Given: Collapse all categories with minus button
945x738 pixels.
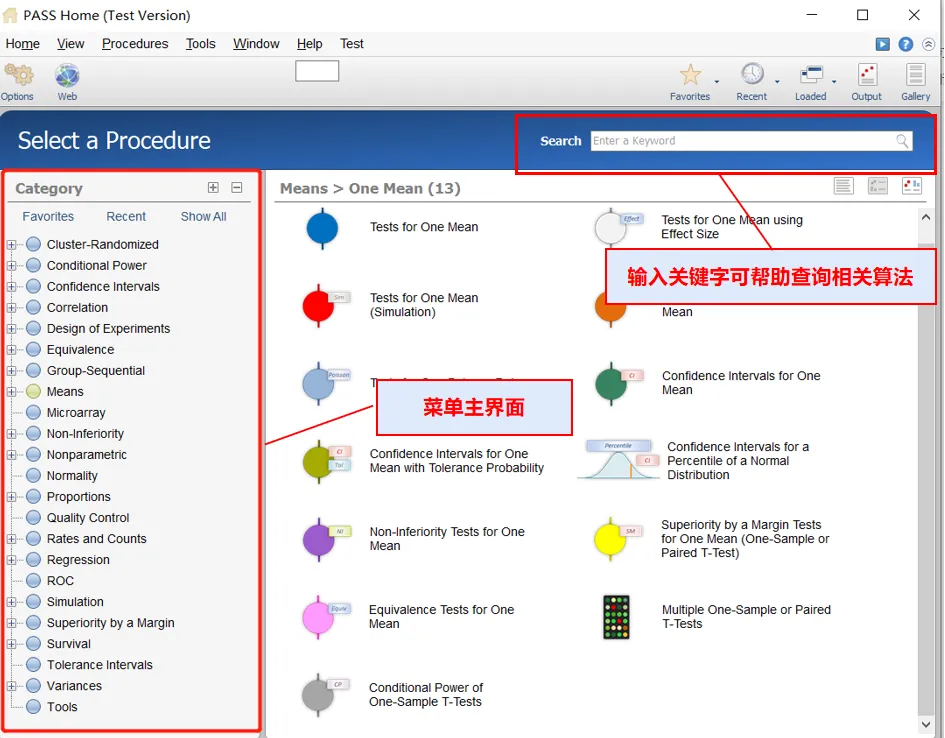Looking at the screenshot, I should [x=237, y=187].
